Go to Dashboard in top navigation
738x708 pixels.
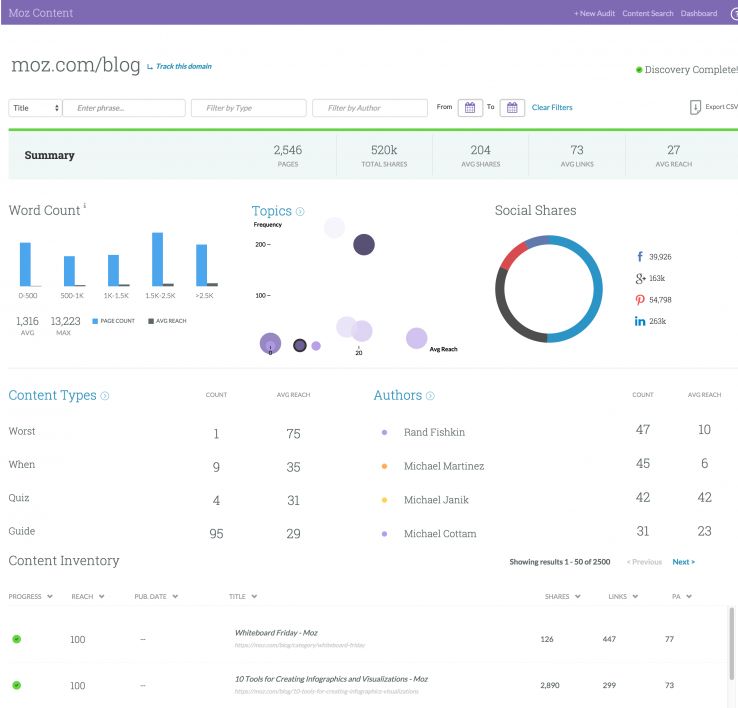click(x=699, y=13)
